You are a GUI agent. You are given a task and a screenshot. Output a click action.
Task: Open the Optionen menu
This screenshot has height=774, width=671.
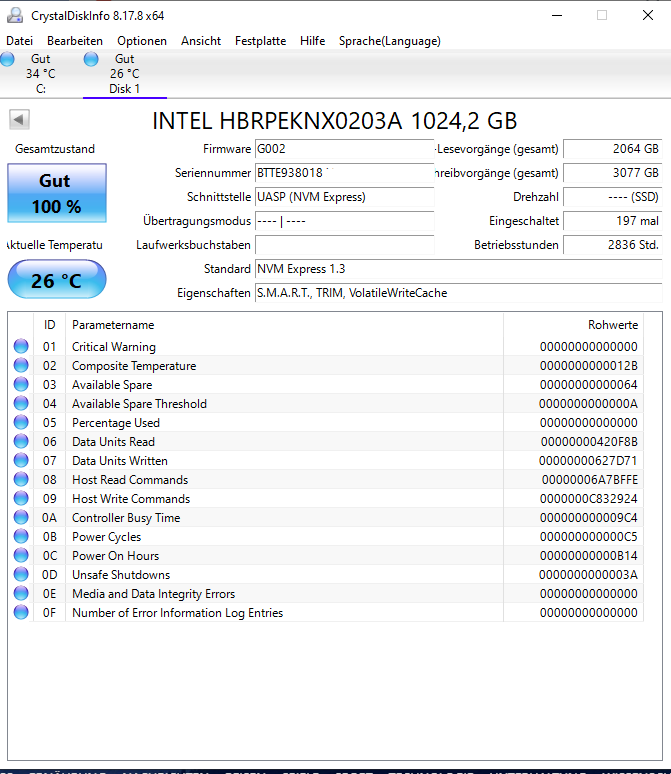tap(142, 41)
